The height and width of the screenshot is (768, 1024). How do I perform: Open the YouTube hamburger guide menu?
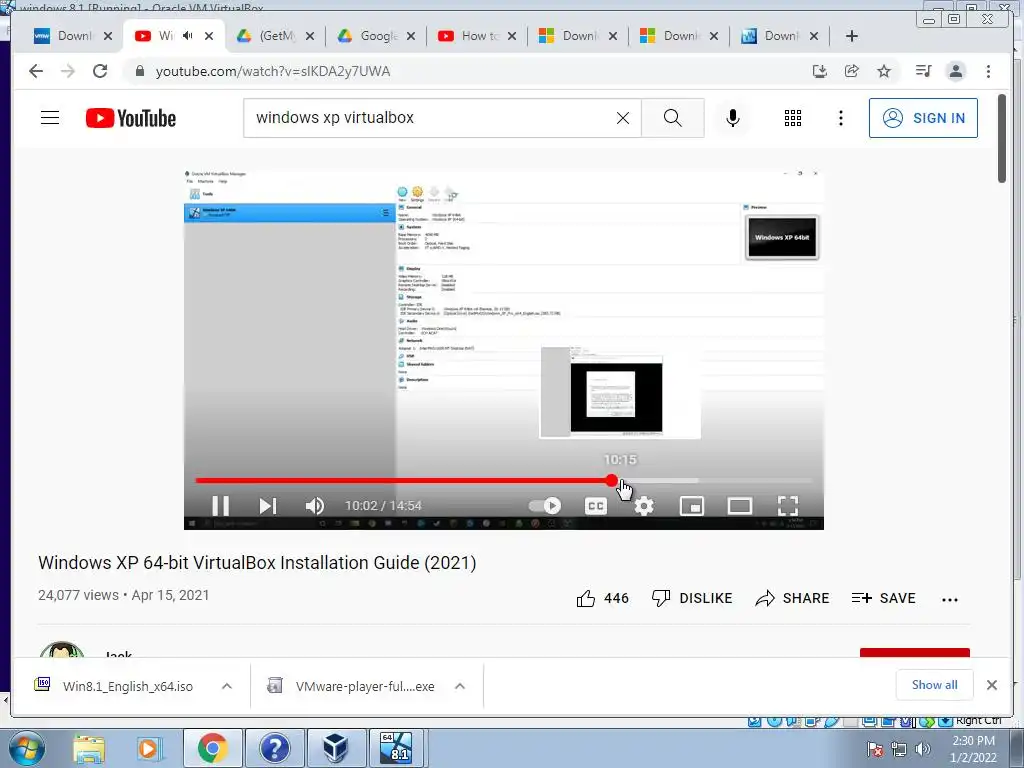(x=50, y=118)
